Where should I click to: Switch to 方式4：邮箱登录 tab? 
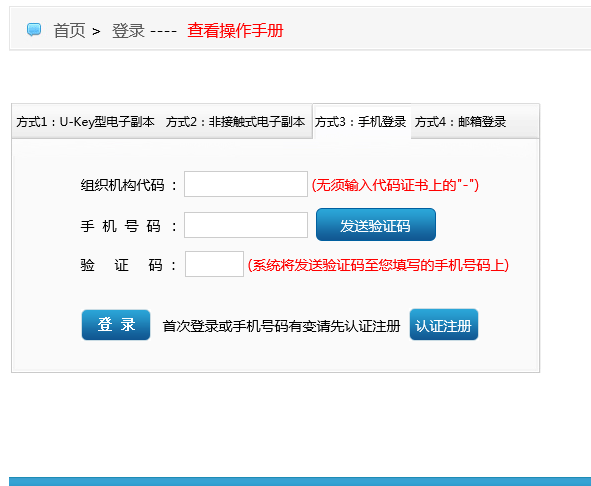point(460,122)
